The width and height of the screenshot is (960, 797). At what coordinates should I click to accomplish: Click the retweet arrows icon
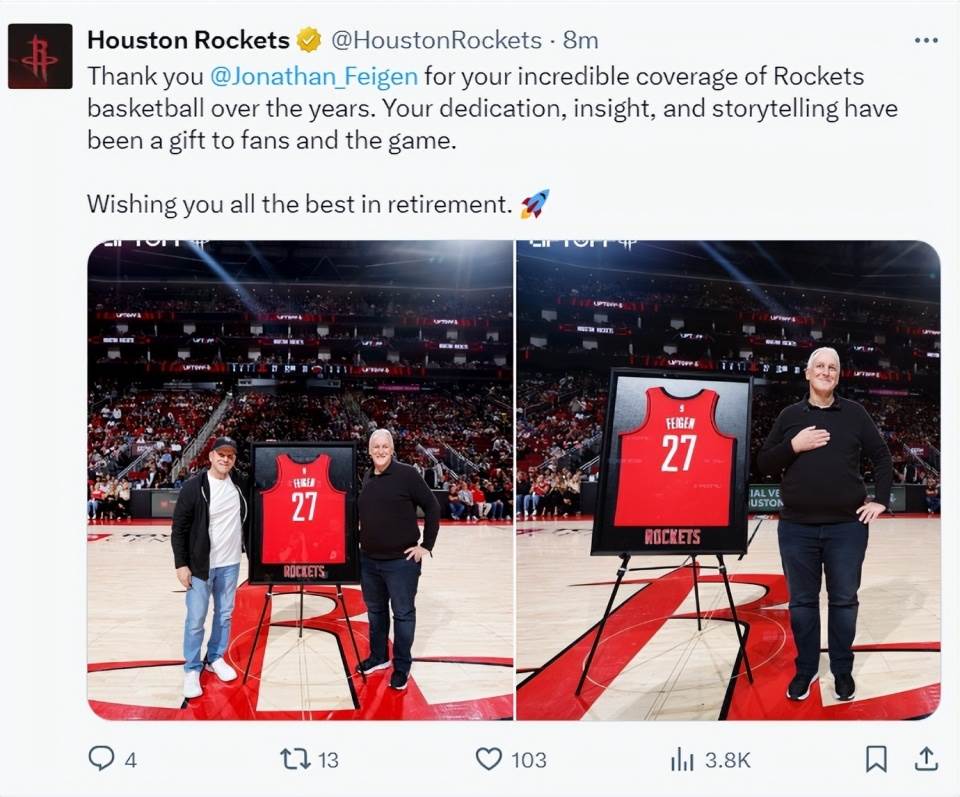coord(295,759)
